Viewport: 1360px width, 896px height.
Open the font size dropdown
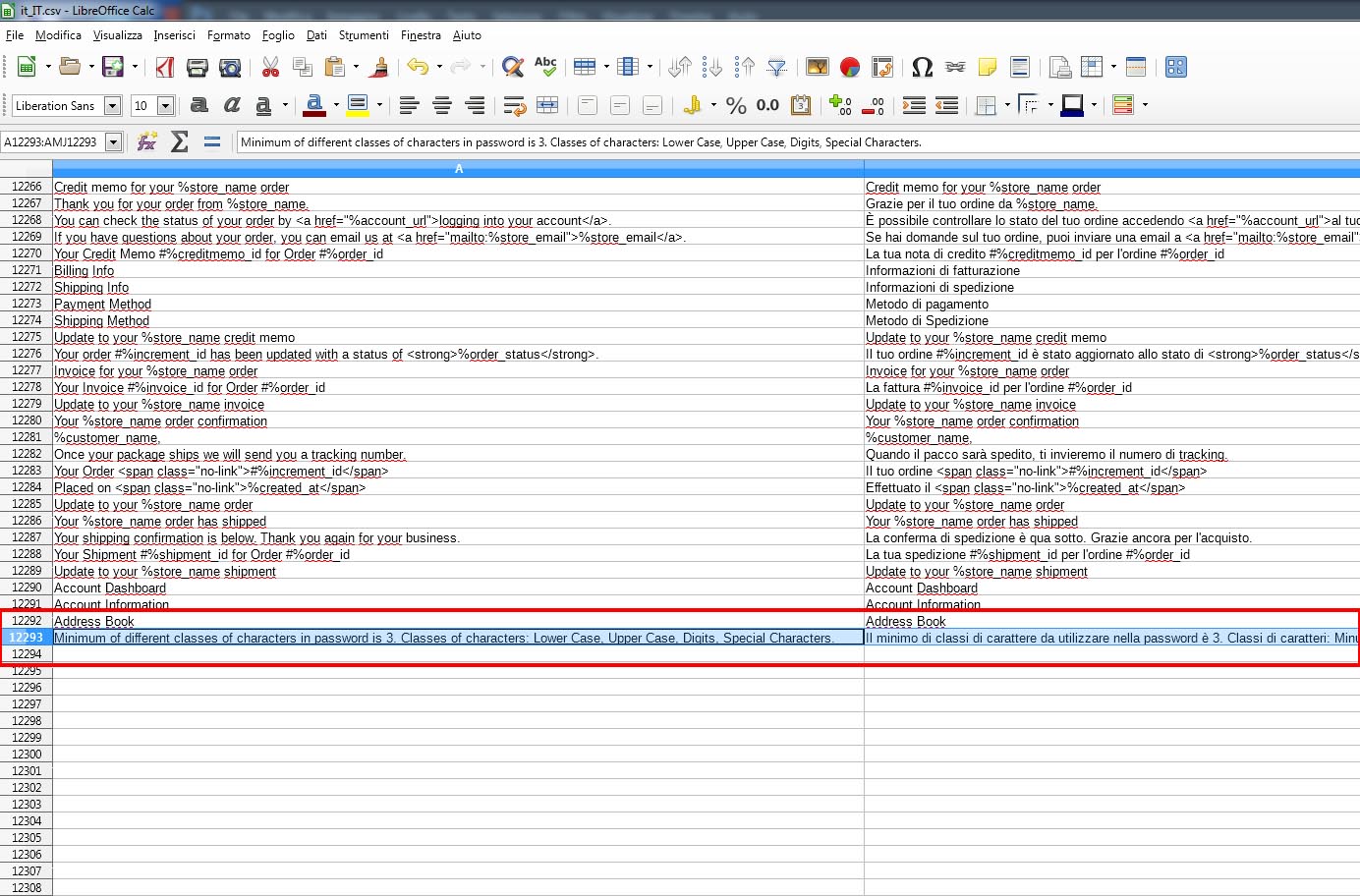click(x=166, y=106)
